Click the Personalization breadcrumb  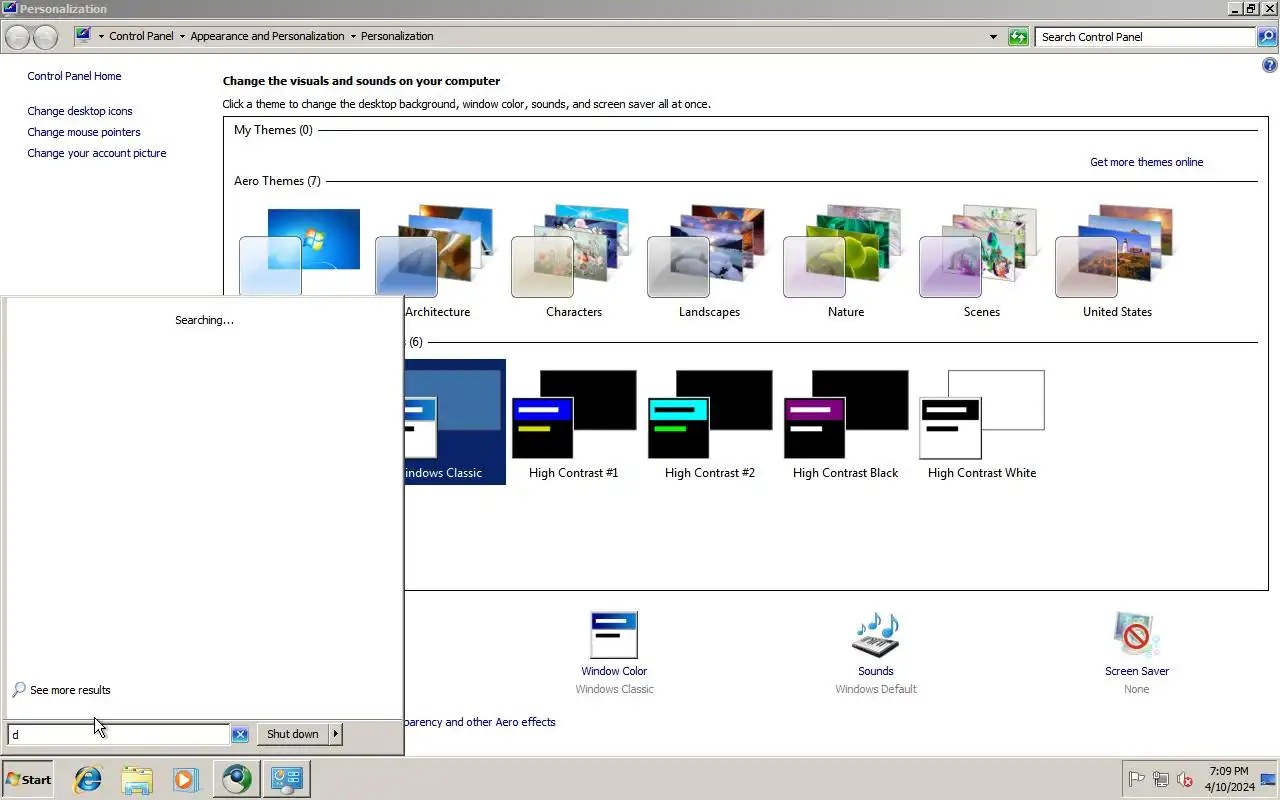click(397, 36)
